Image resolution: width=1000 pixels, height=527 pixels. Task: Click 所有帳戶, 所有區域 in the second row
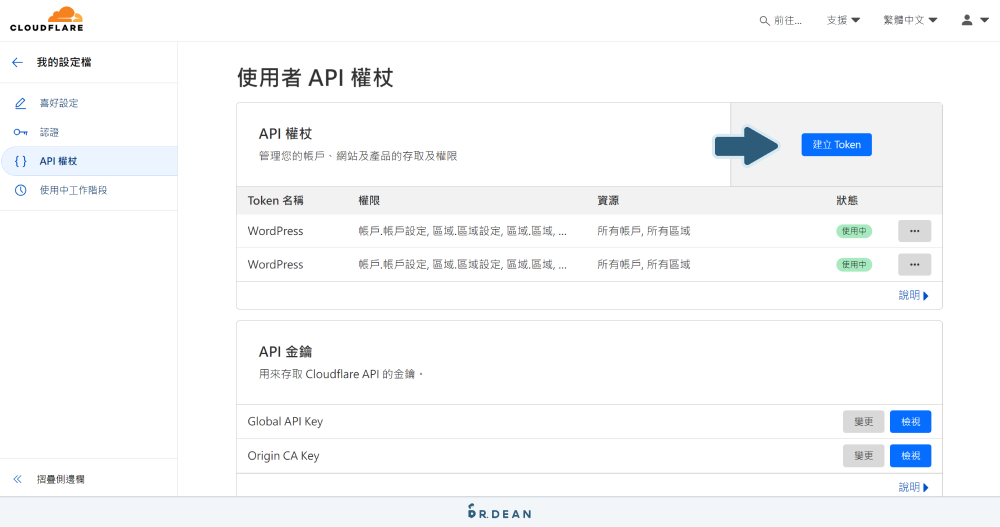pos(643,264)
